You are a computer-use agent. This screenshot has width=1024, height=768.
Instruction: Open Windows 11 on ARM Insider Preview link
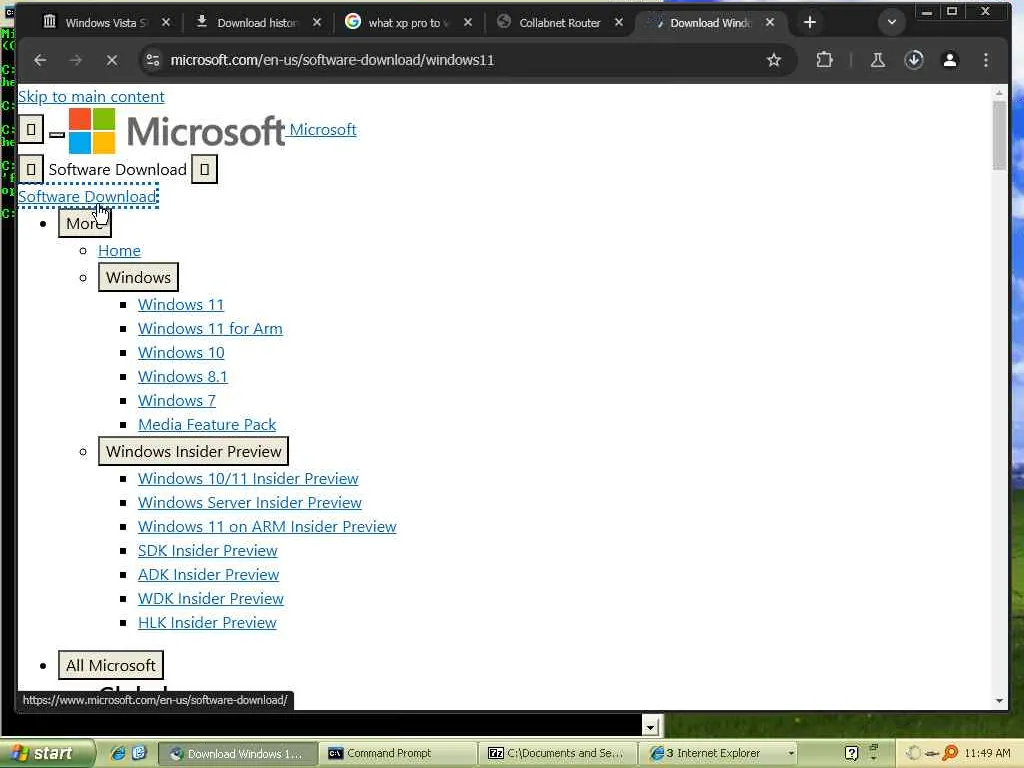pyautogui.click(x=267, y=527)
